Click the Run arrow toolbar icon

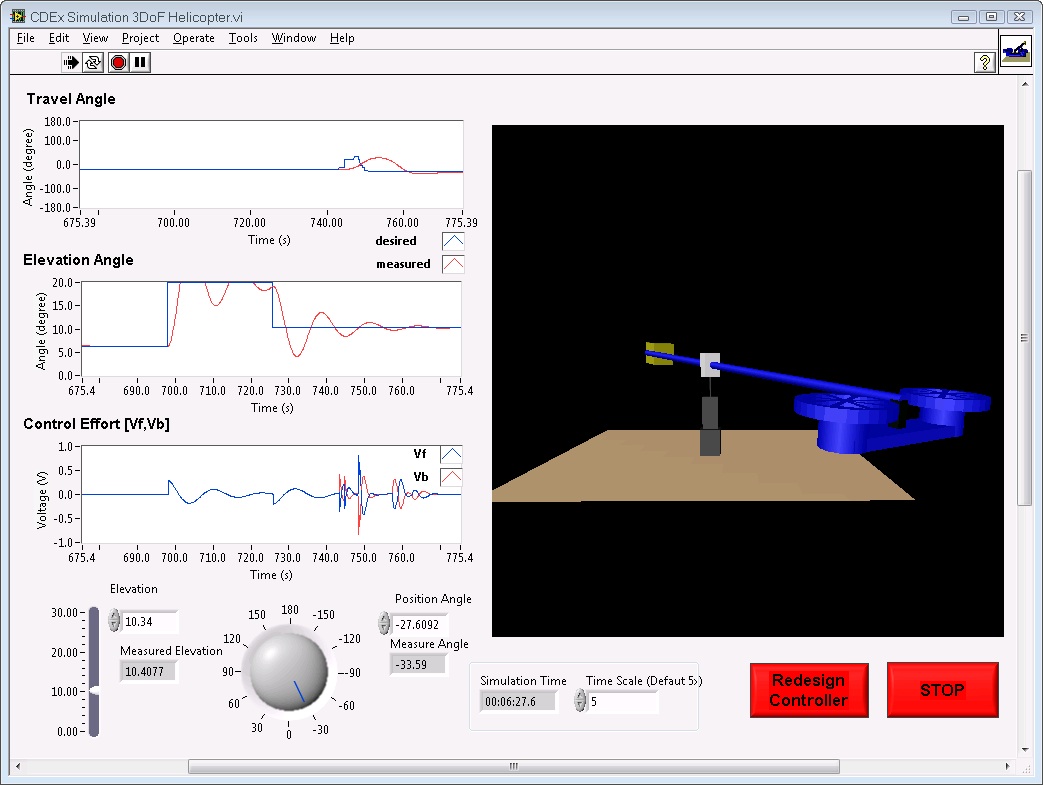click(71, 63)
